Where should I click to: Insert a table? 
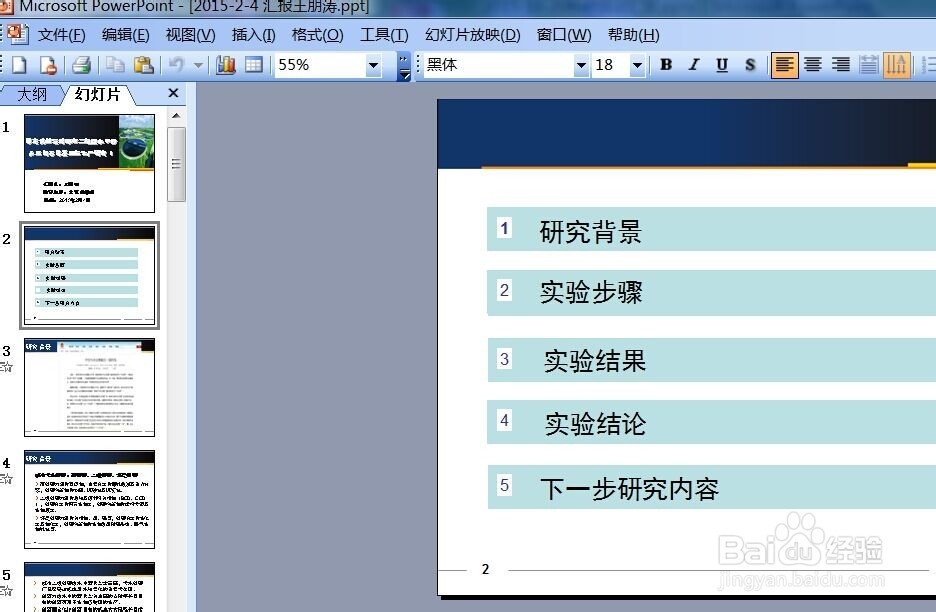(253, 64)
